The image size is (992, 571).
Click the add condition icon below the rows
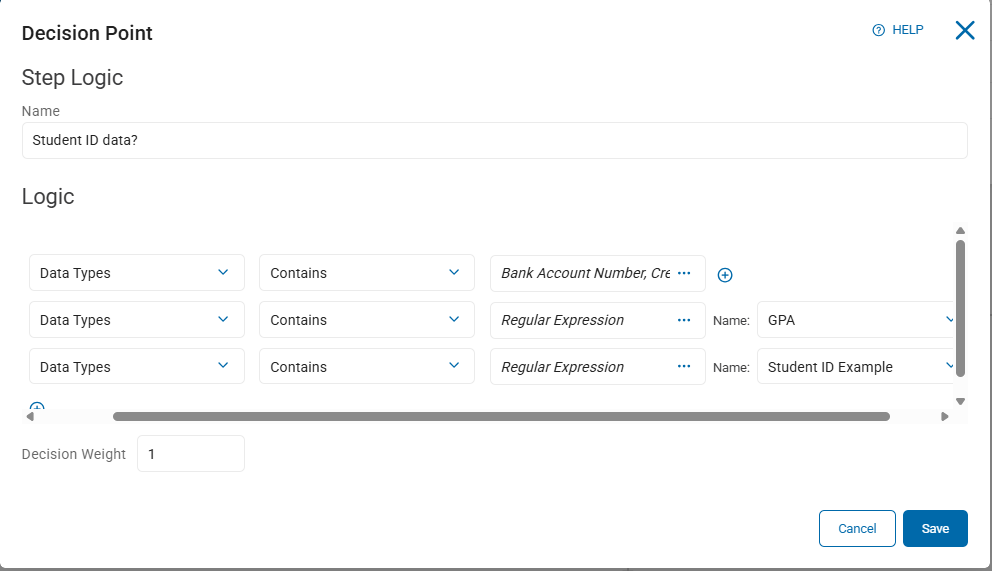(x=37, y=407)
